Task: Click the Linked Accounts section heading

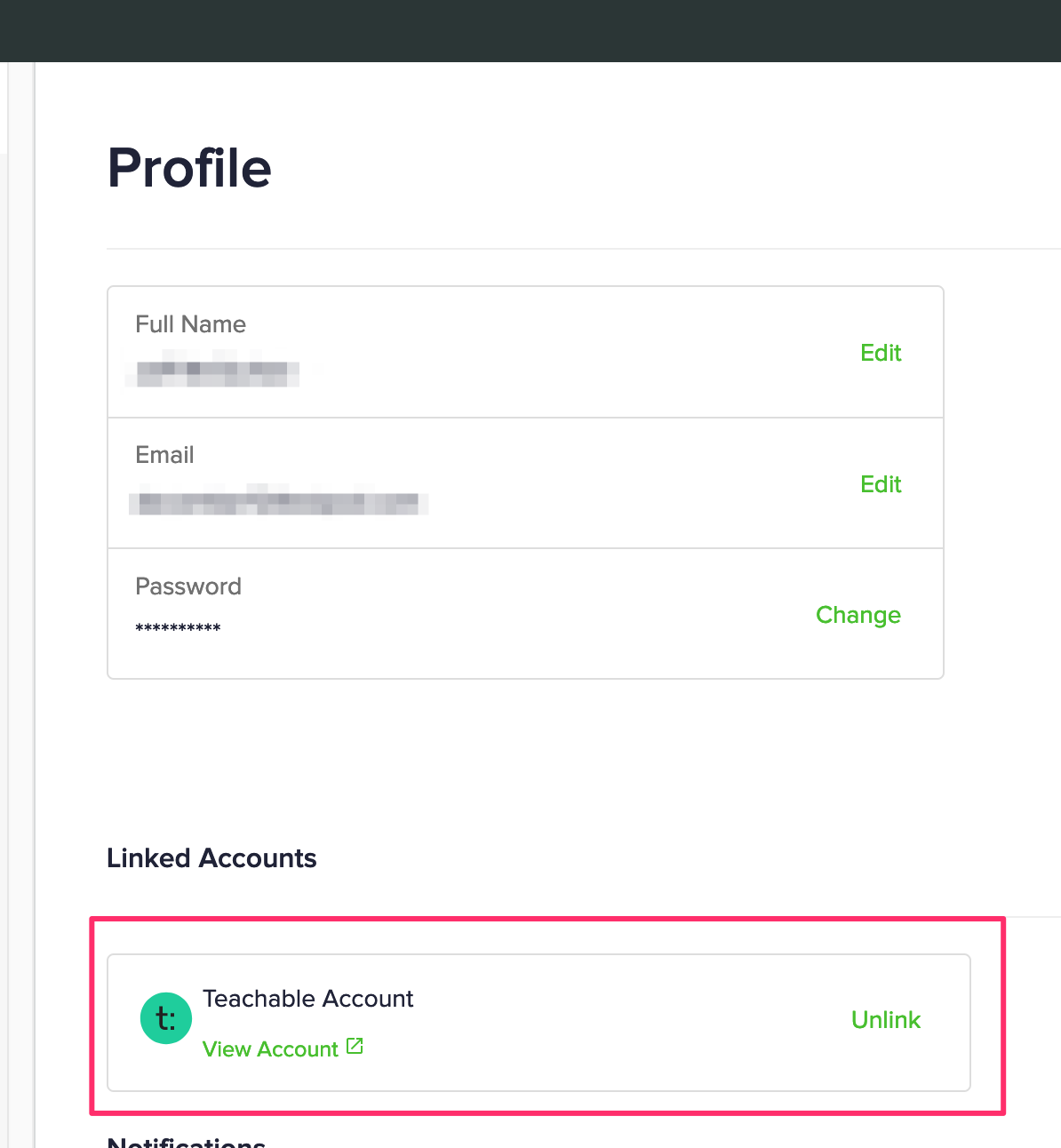Action: [x=211, y=858]
